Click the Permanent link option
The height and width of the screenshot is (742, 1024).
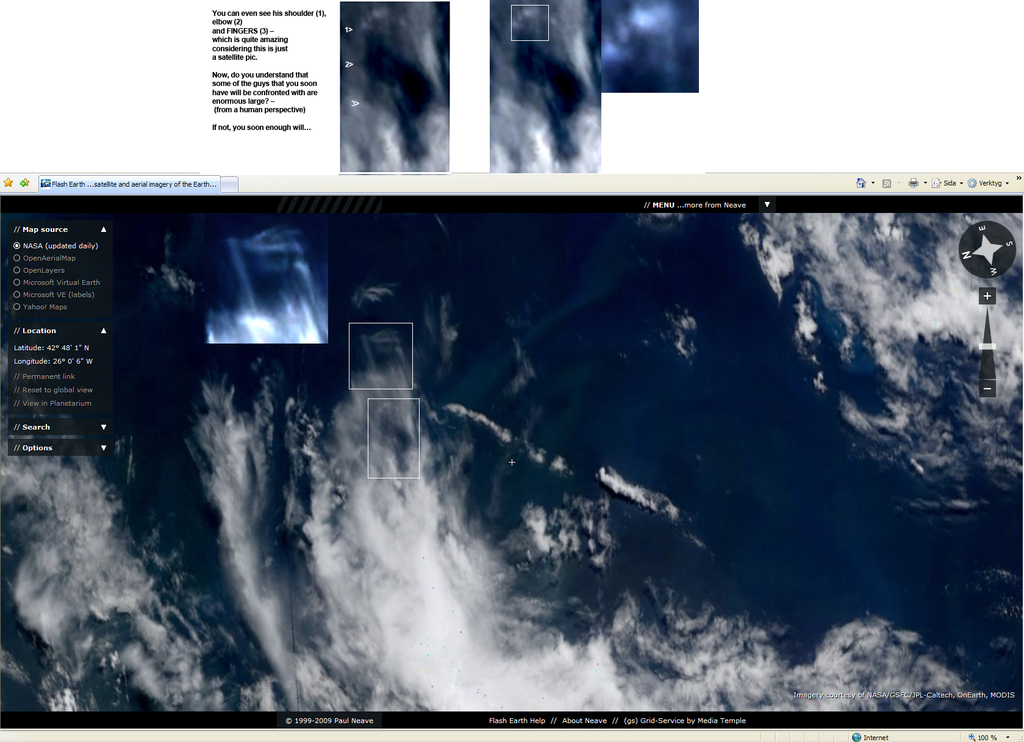(x=48, y=377)
